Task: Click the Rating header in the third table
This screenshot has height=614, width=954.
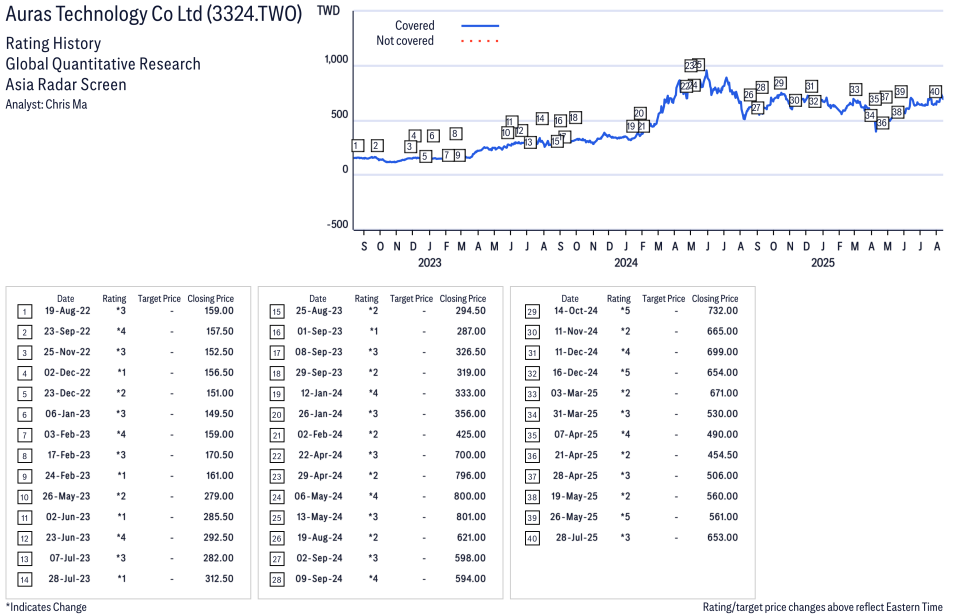Action: coord(619,299)
